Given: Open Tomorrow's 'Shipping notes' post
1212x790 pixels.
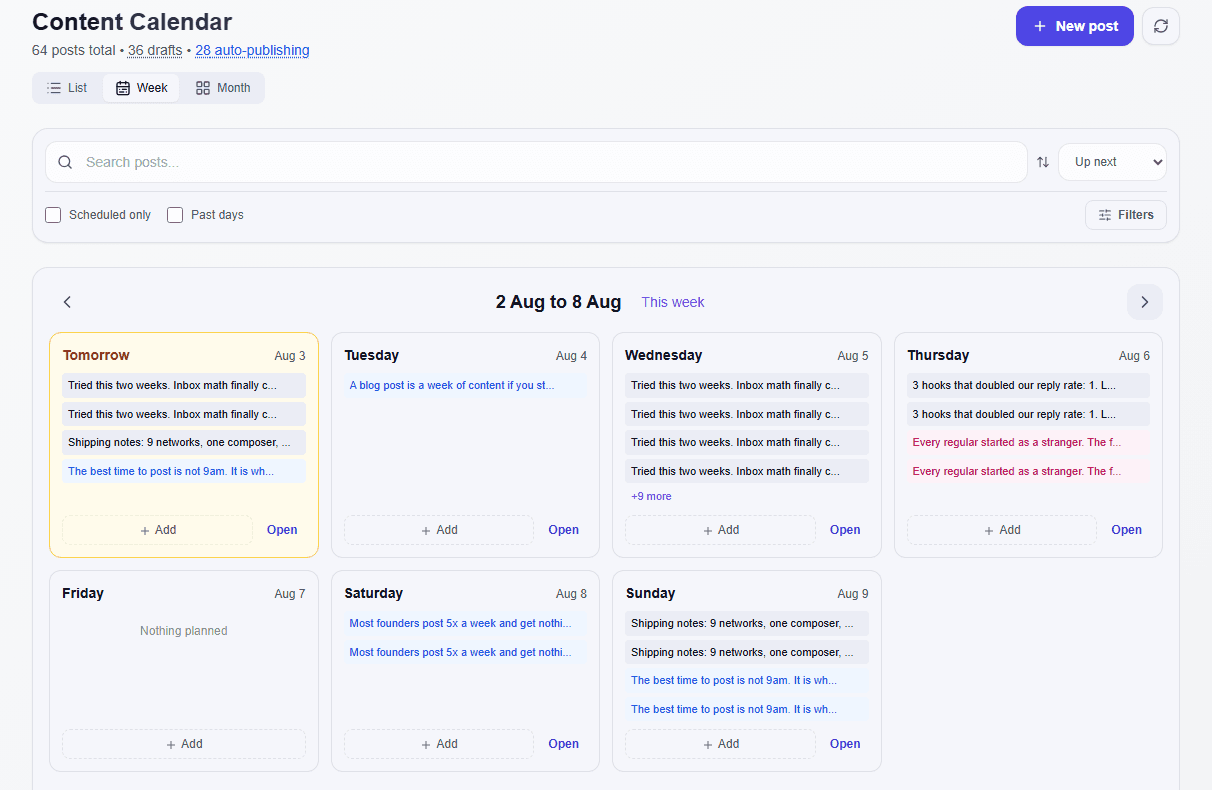Looking at the screenshot, I should [184, 442].
